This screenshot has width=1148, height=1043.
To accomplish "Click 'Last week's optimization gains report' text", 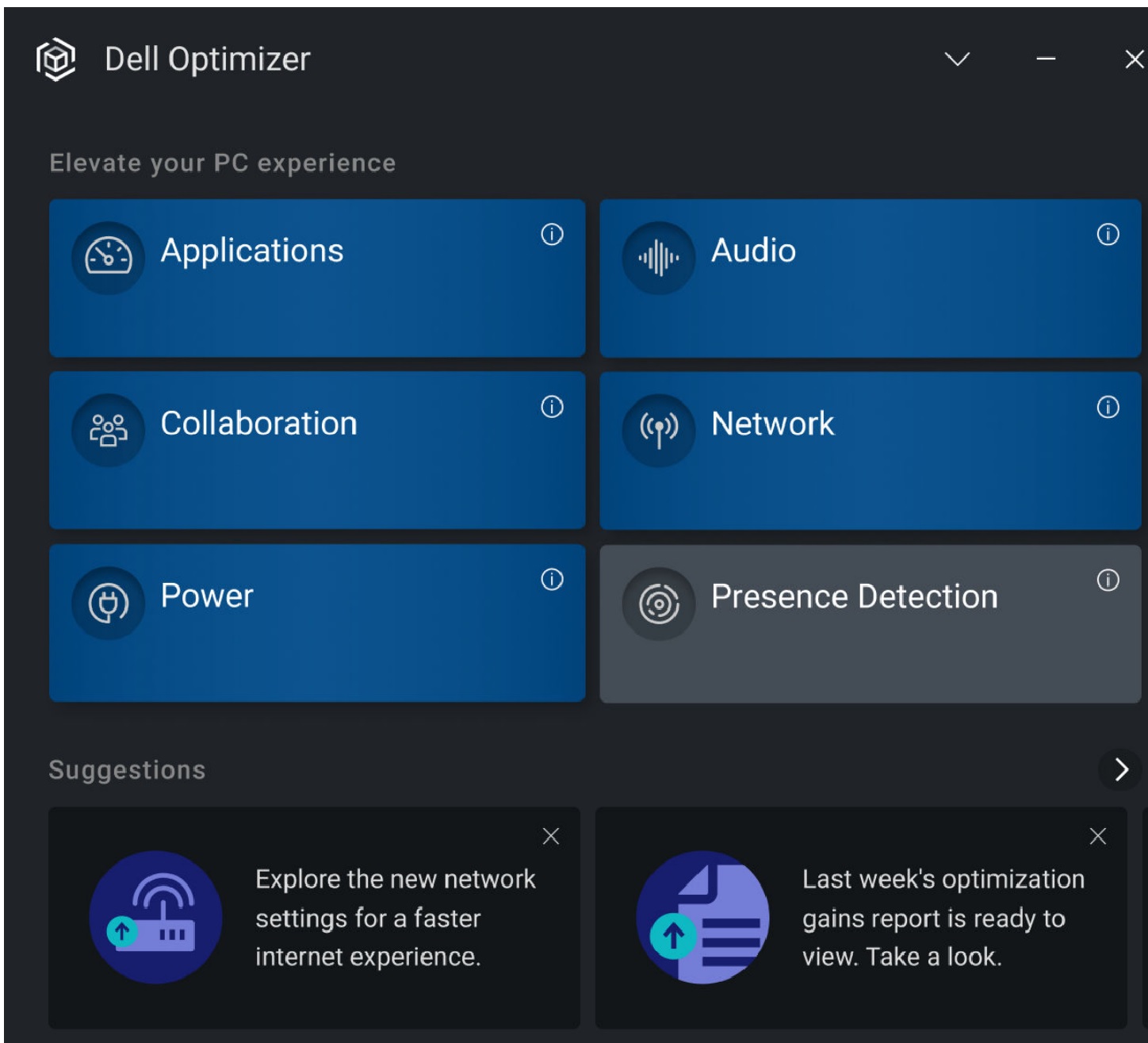I will 943,918.
